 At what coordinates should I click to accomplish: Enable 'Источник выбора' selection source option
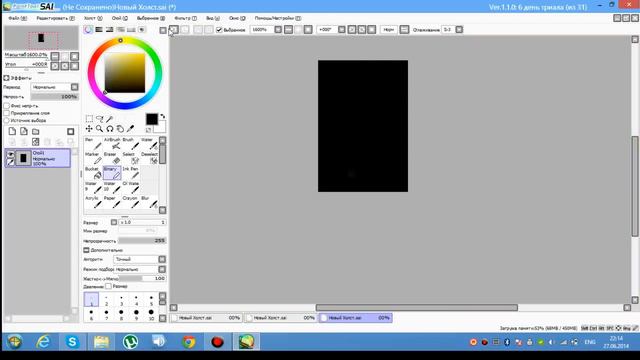click(7, 120)
